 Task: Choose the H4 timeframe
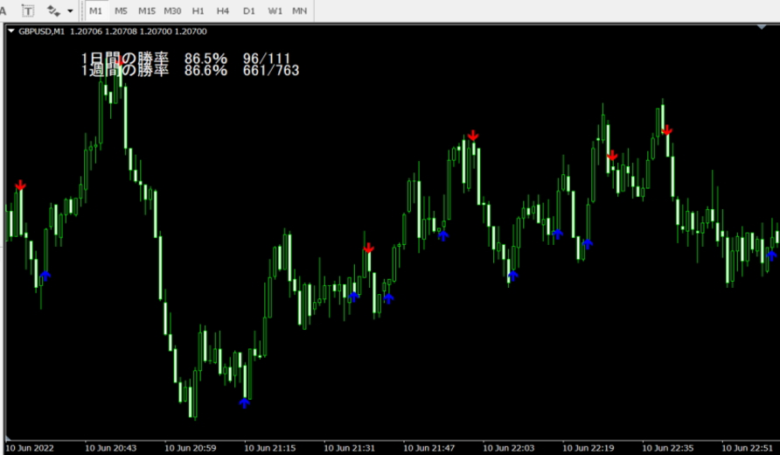pos(223,10)
